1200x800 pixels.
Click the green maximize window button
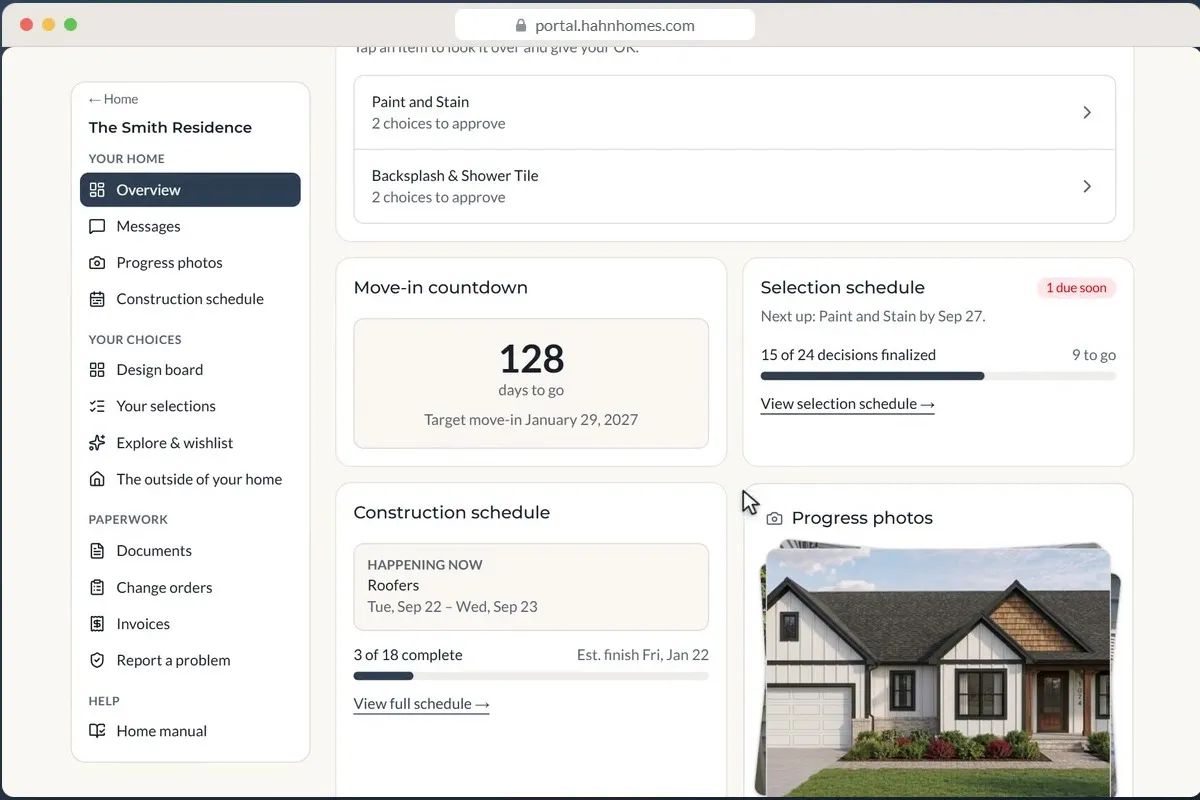tap(70, 25)
